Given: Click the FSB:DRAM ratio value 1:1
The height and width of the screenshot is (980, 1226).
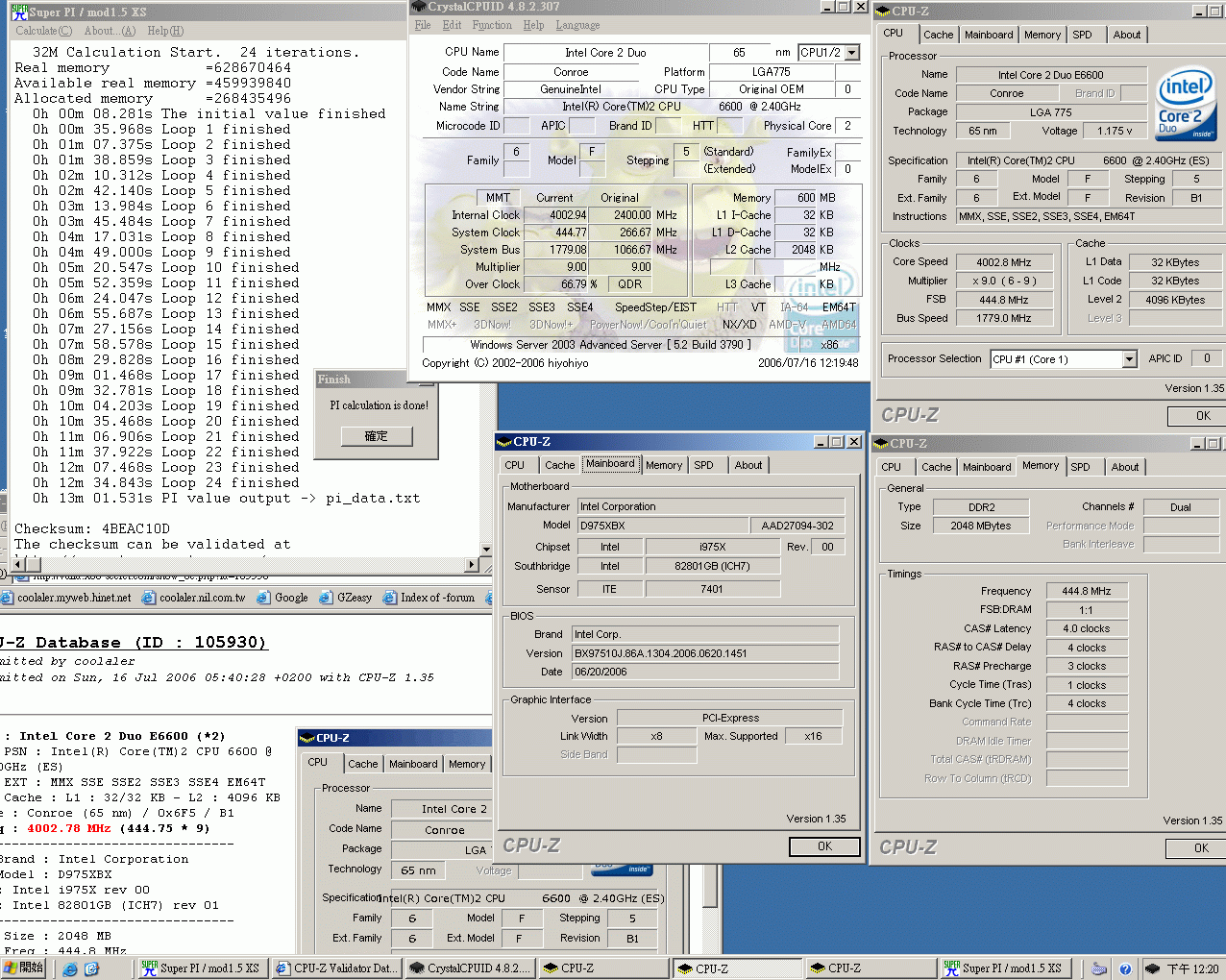Looking at the screenshot, I should click(x=1087, y=610).
